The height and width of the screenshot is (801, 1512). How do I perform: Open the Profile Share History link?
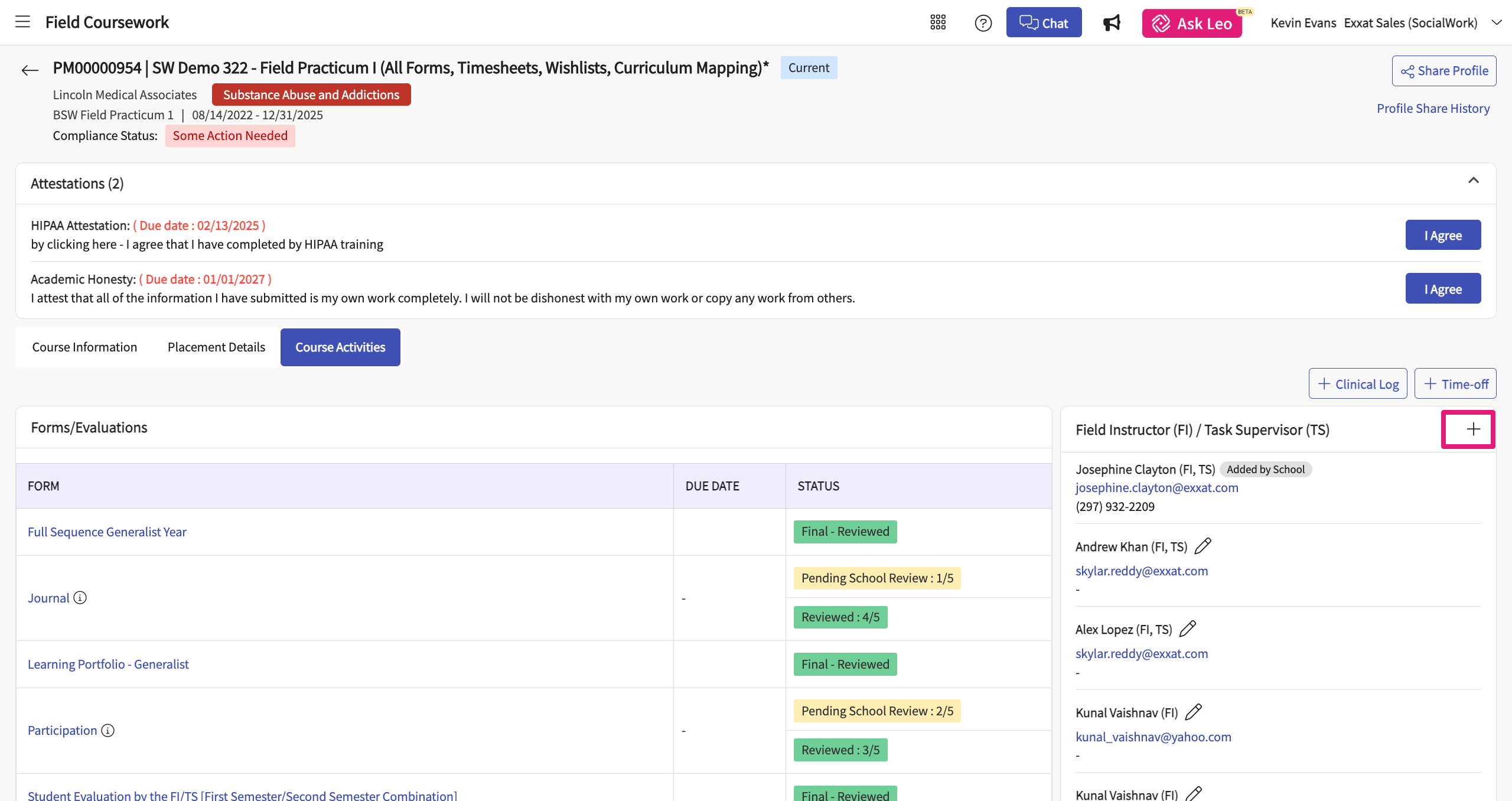[x=1433, y=109]
